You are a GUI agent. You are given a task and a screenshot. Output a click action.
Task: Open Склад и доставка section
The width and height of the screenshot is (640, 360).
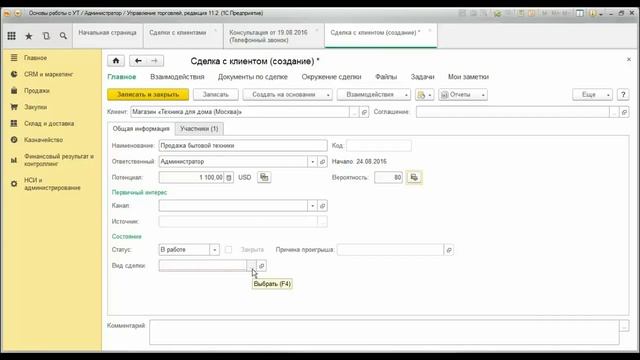tap(49, 123)
